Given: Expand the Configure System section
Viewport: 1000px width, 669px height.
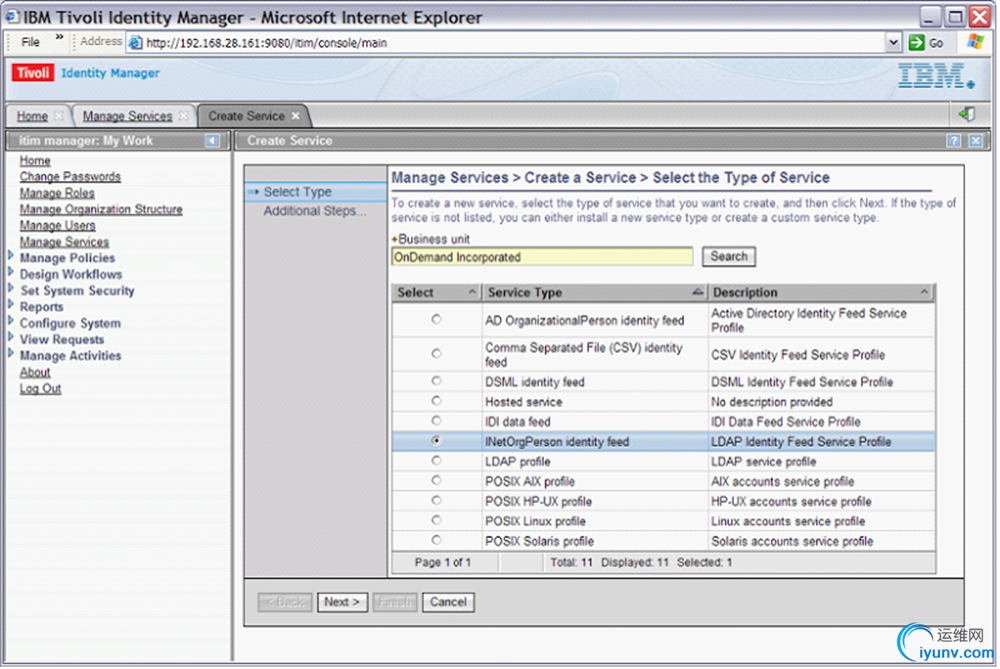Looking at the screenshot, I should pyautogui.click(x=12, y=323).
